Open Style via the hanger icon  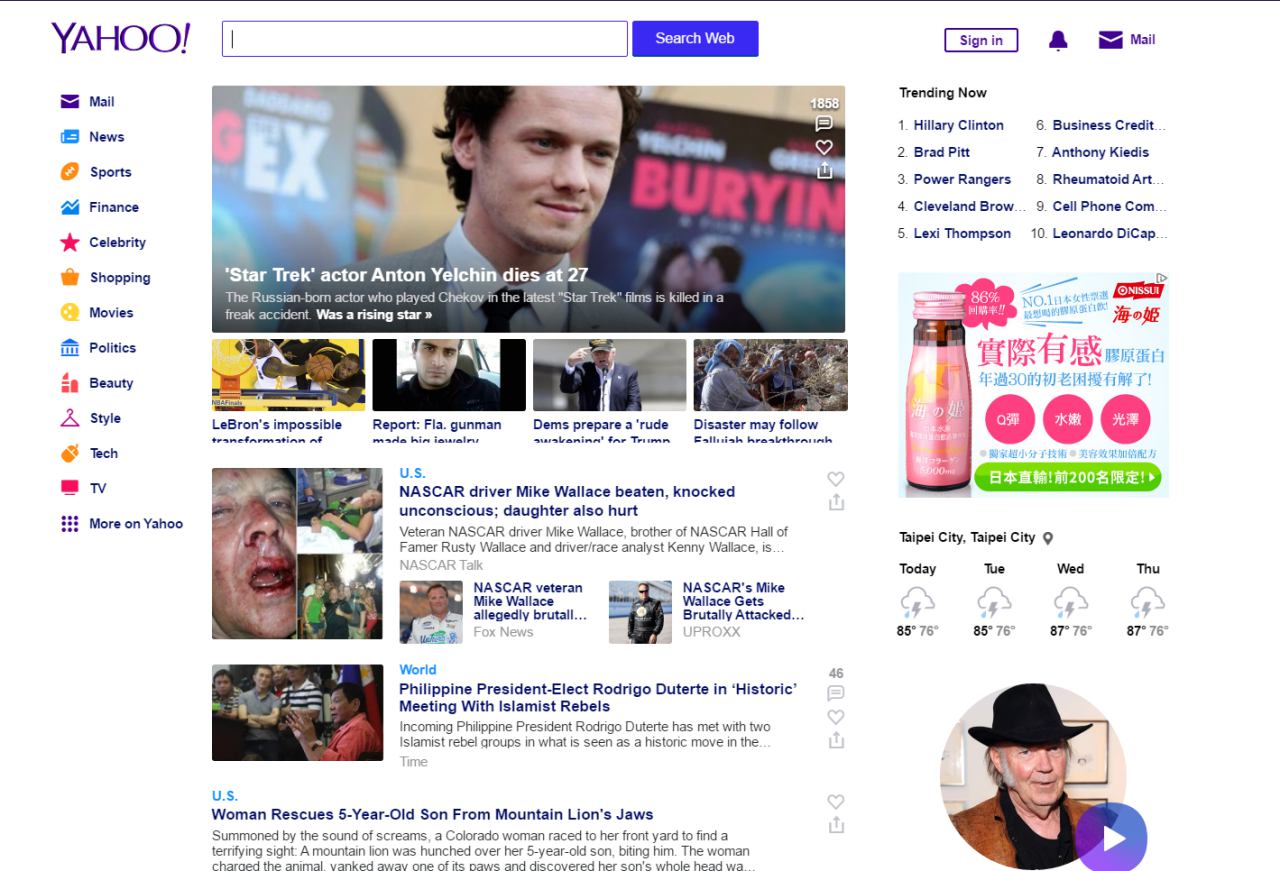[x=70, y=418]
